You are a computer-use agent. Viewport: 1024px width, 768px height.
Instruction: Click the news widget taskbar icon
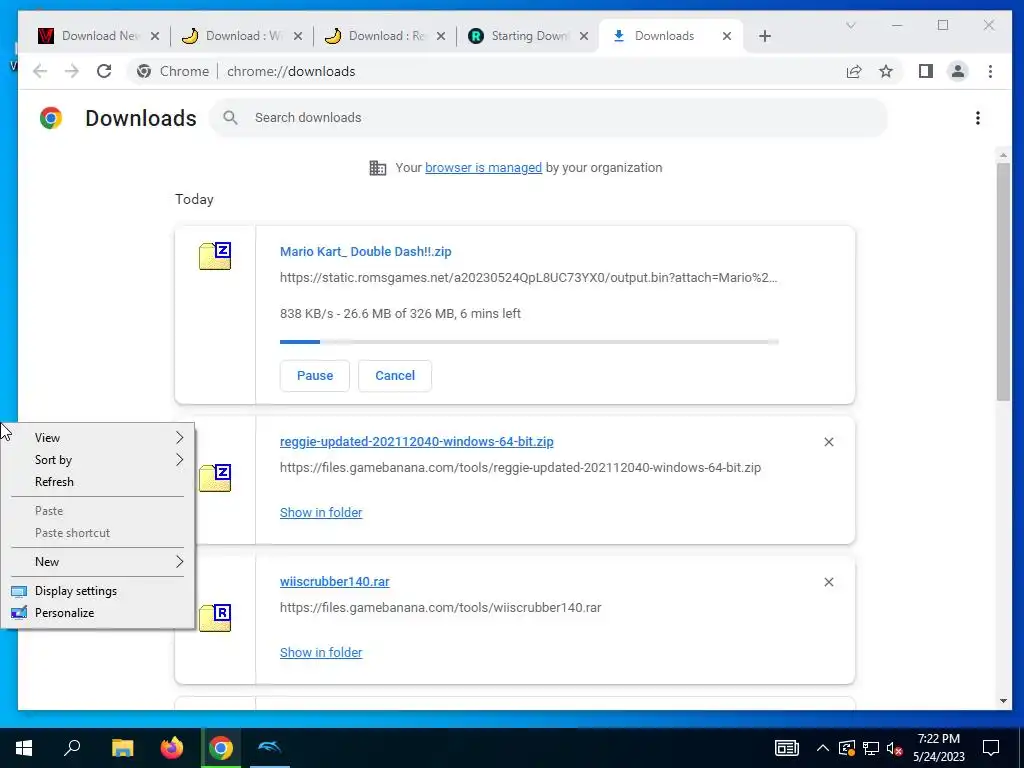[x=786, y=748]
